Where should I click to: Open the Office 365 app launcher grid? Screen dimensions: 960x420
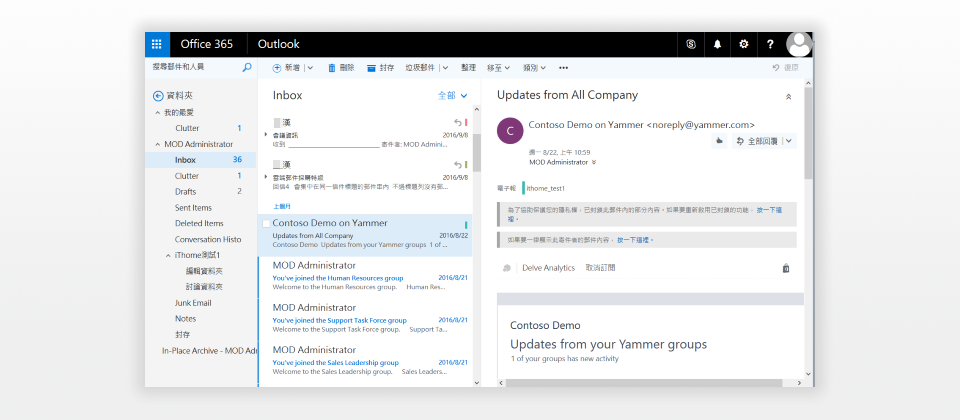[x=156, y=44]
